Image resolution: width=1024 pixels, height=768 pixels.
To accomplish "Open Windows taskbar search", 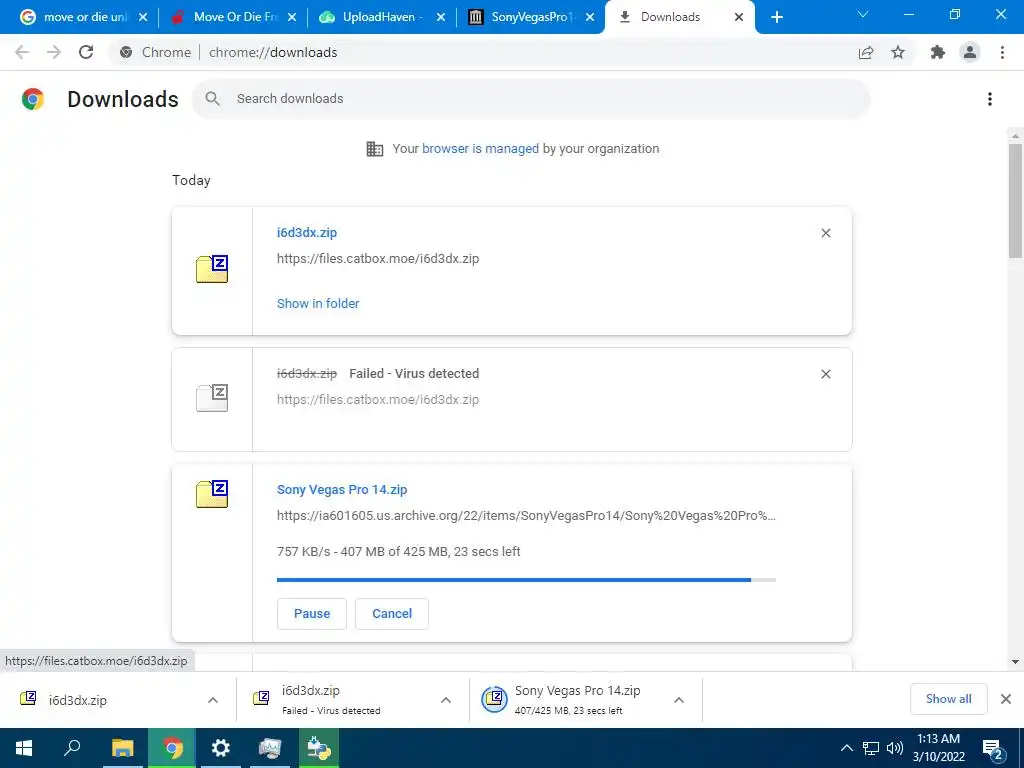I will click(72, 748).
